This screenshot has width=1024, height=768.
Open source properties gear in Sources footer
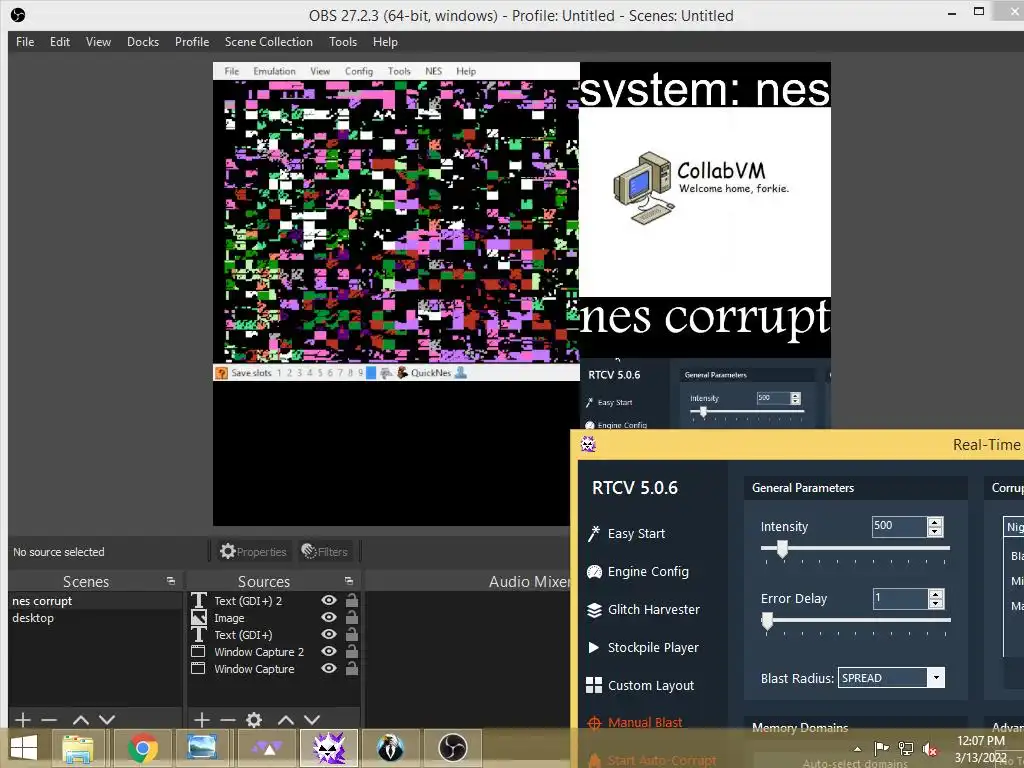pyautogui.click(x=254, y=720)
